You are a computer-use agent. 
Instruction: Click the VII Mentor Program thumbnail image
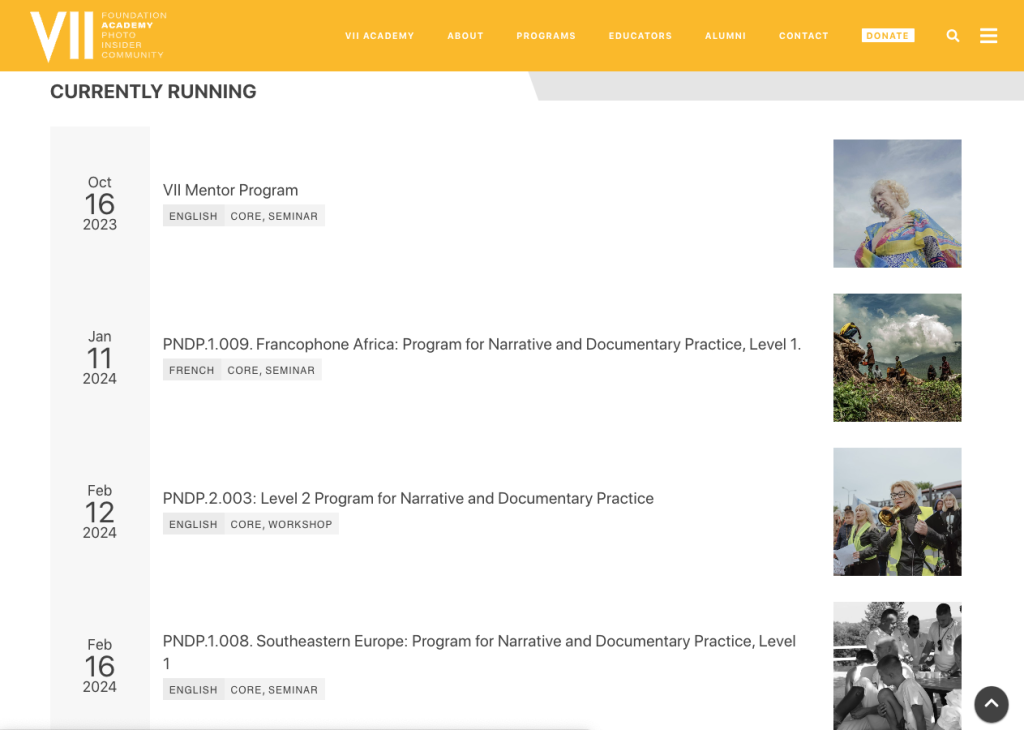pos(897,203)
